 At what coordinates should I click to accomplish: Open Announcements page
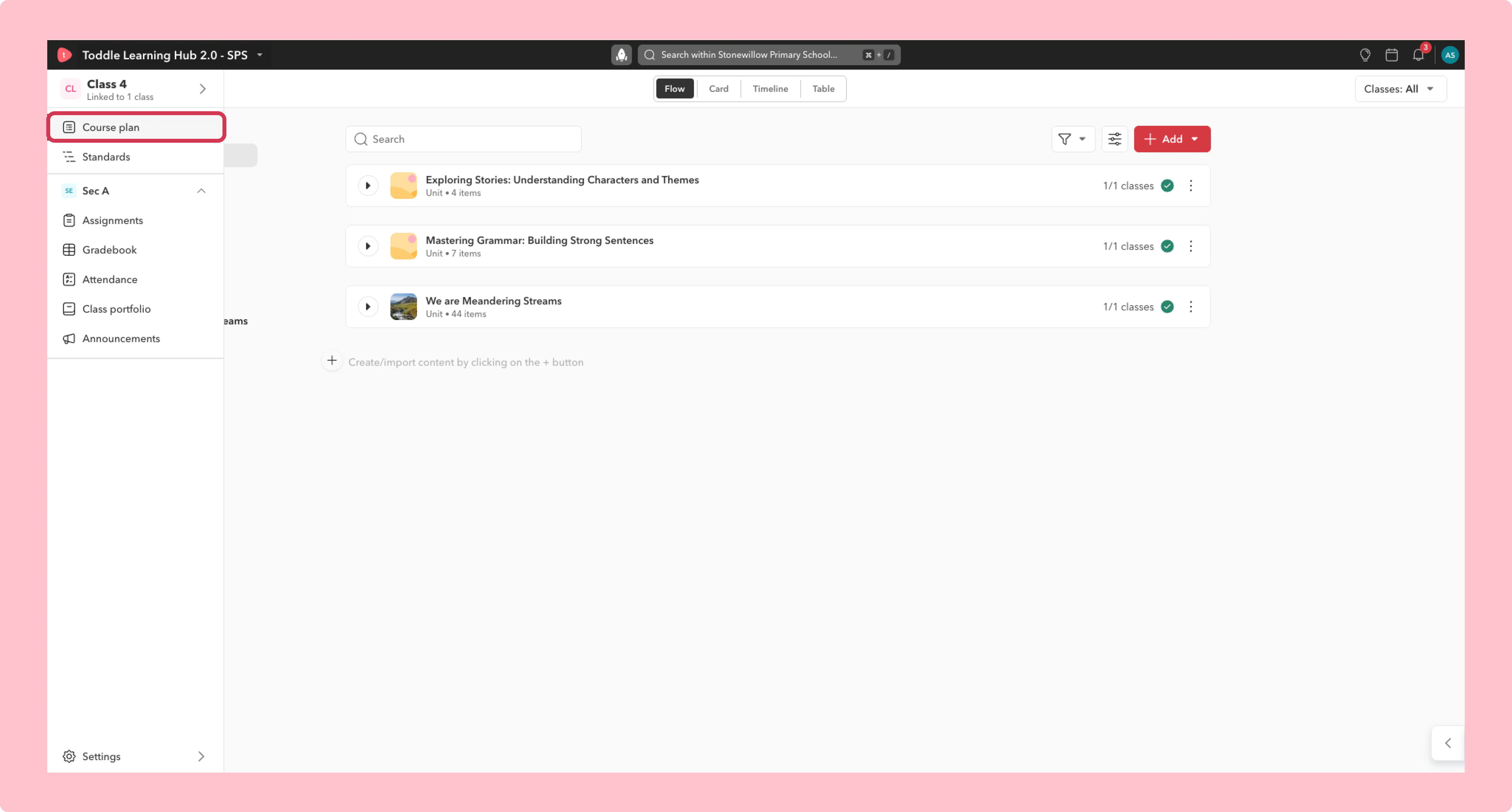point(136,339)
